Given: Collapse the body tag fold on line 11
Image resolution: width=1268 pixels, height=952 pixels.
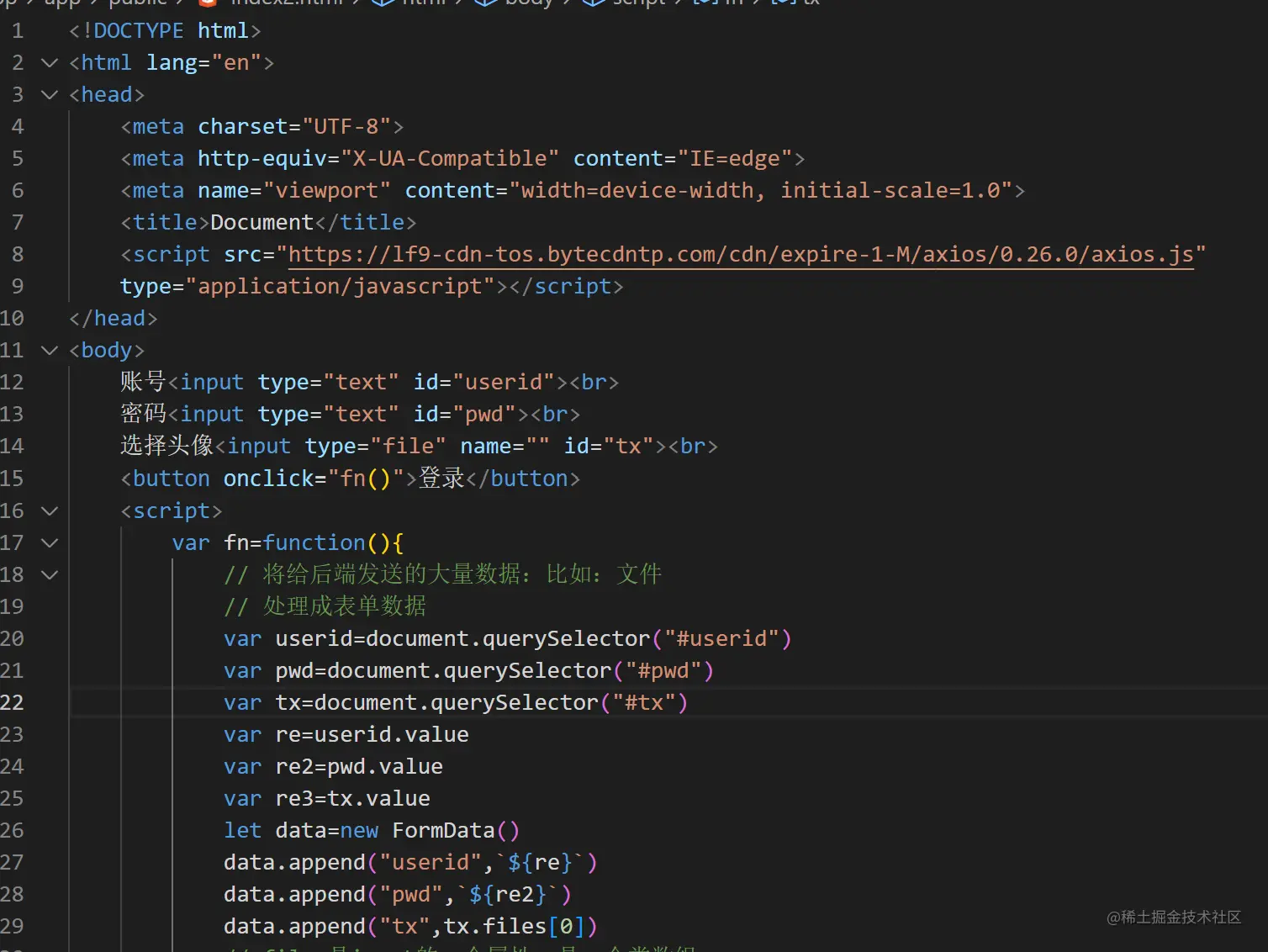Looking at the screenshot, I should 50,351.
